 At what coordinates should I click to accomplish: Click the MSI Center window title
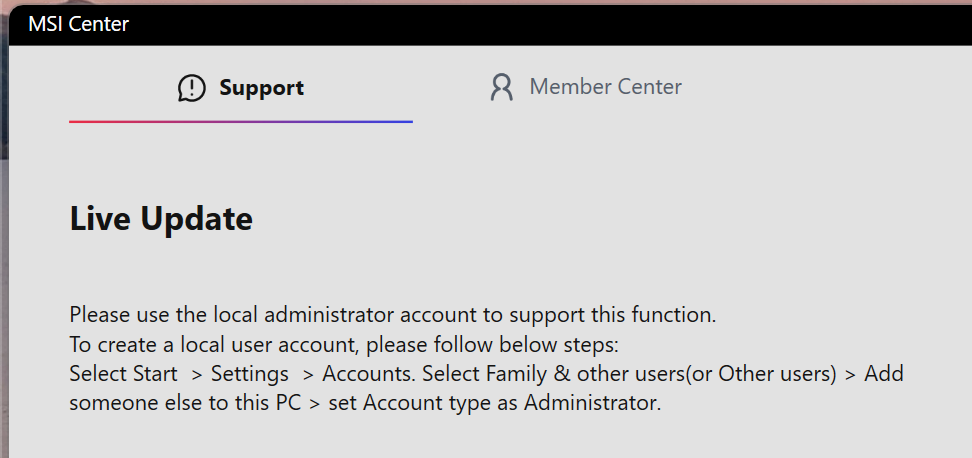78,24
